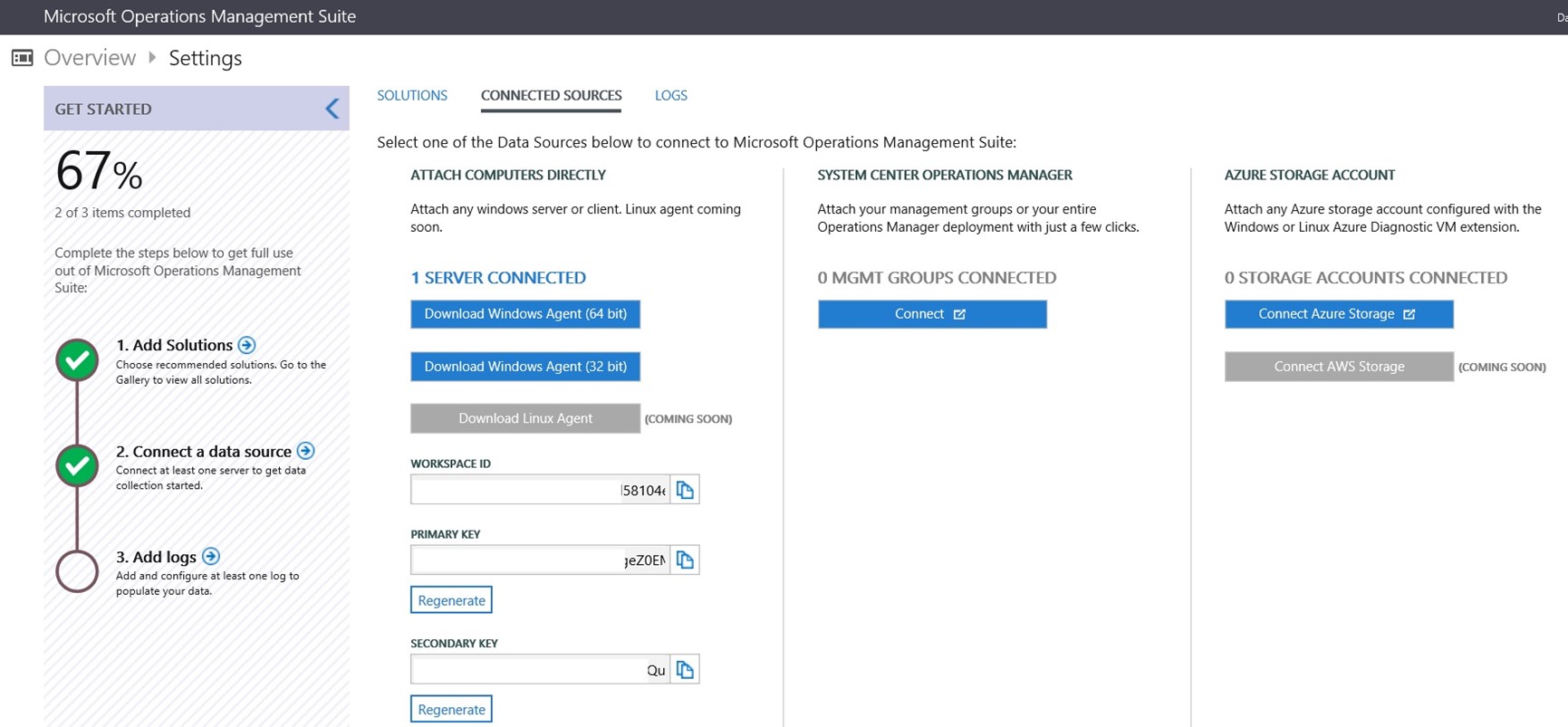Image resolution: width=1568 pixels, height=727 pixels.
Task: Click the Attach Computers Directly heading
Action: point(508,175)
